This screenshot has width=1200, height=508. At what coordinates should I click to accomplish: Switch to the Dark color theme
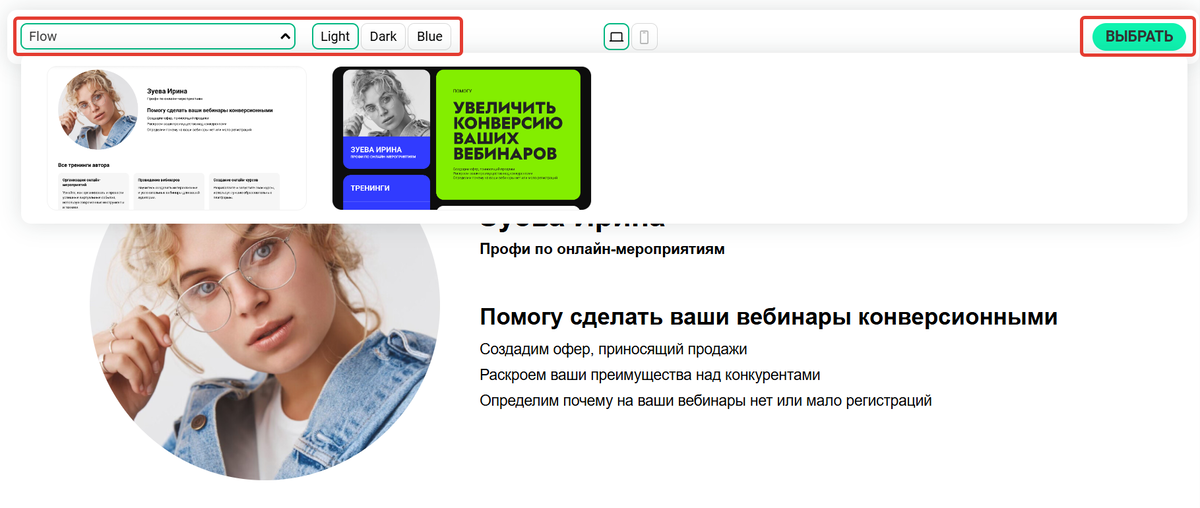[383, 37]
